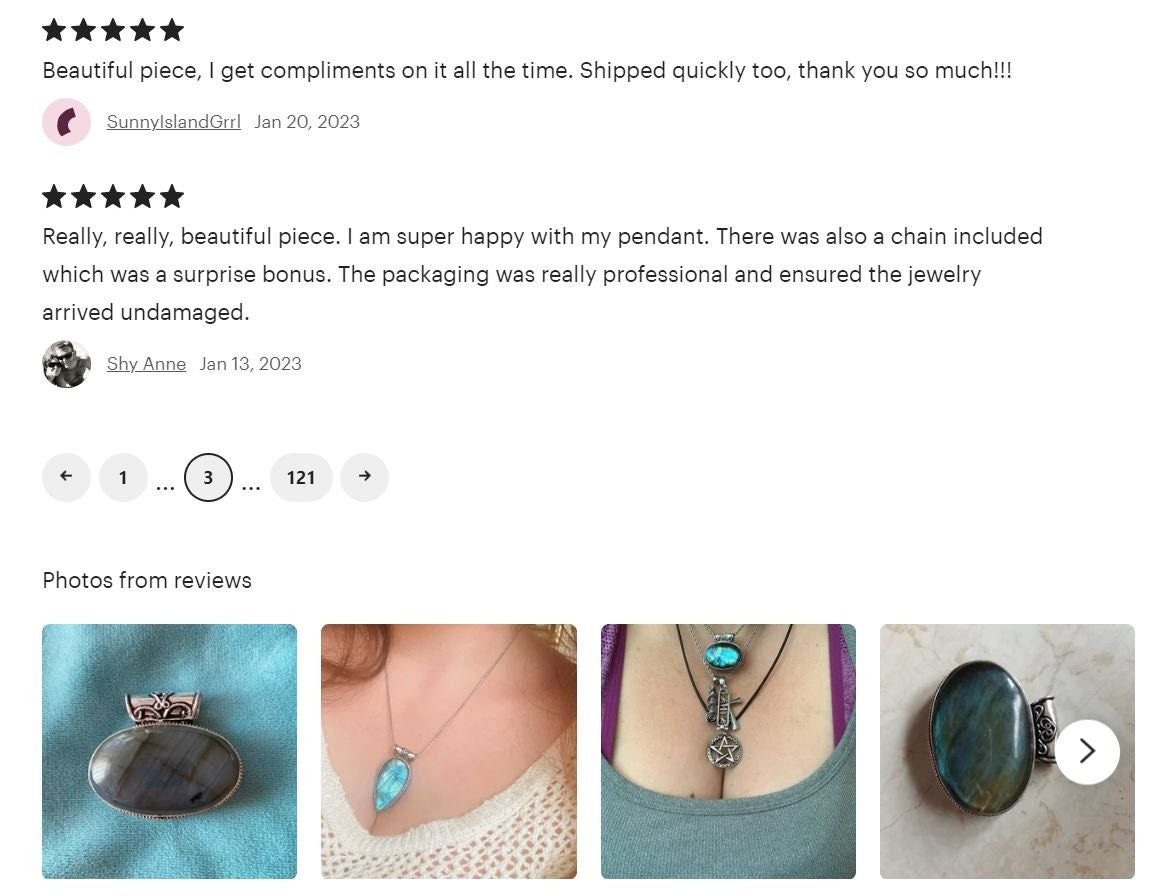Viewport: 1175px width, 896px height.
Task: Open layered necklaces with pentacle photo
Action: point(728,751)
